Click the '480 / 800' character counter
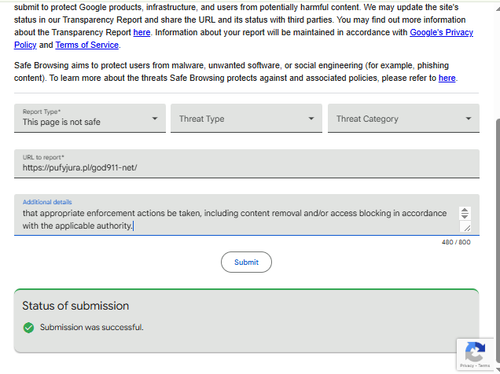This screenshot has height=374, width=500. coord(456,242)
